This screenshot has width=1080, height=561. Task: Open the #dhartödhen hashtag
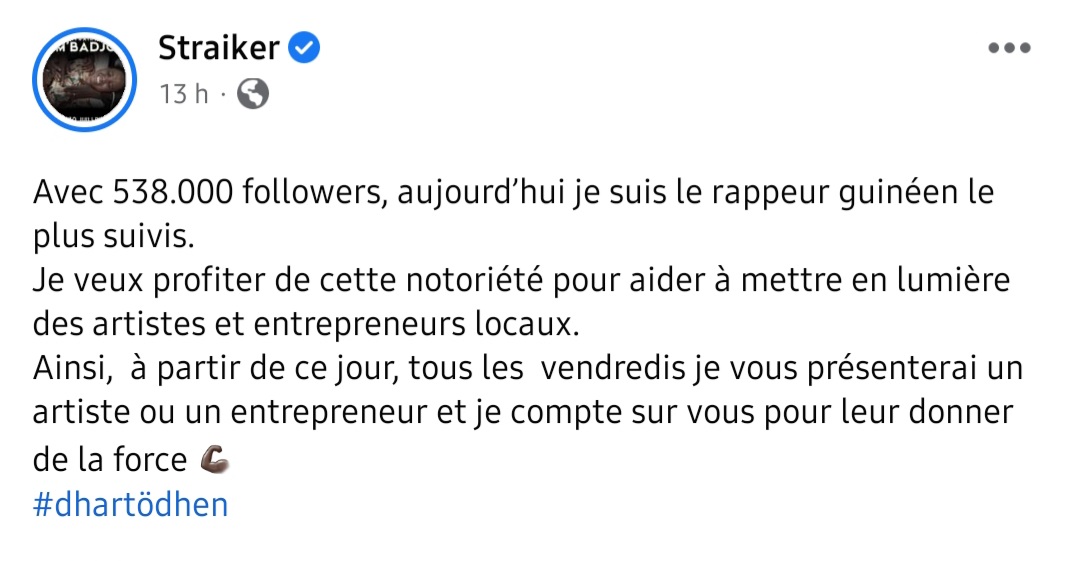coord(130,504)
